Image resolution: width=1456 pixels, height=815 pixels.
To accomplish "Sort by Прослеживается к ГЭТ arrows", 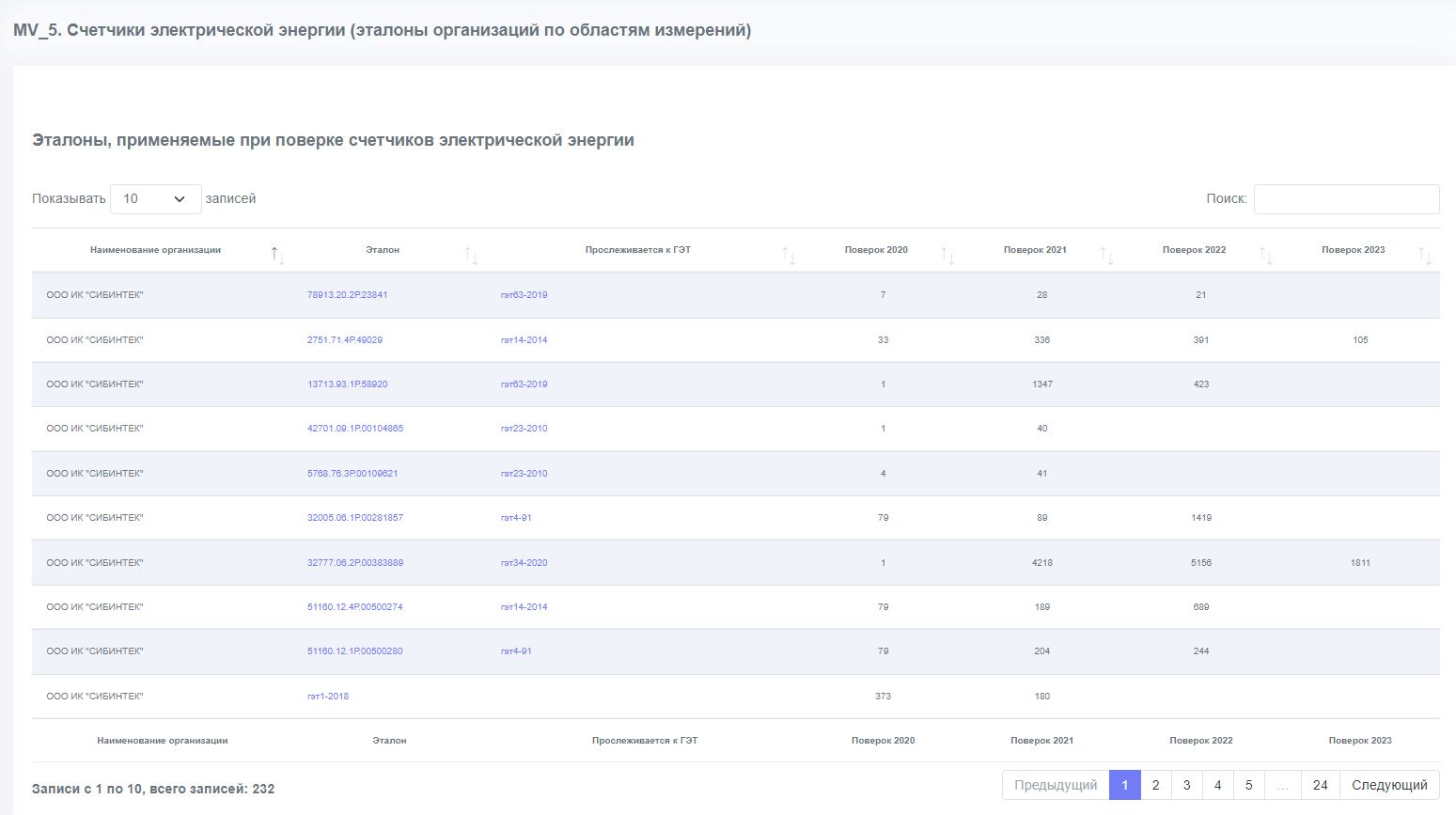I will click(789, 255).
